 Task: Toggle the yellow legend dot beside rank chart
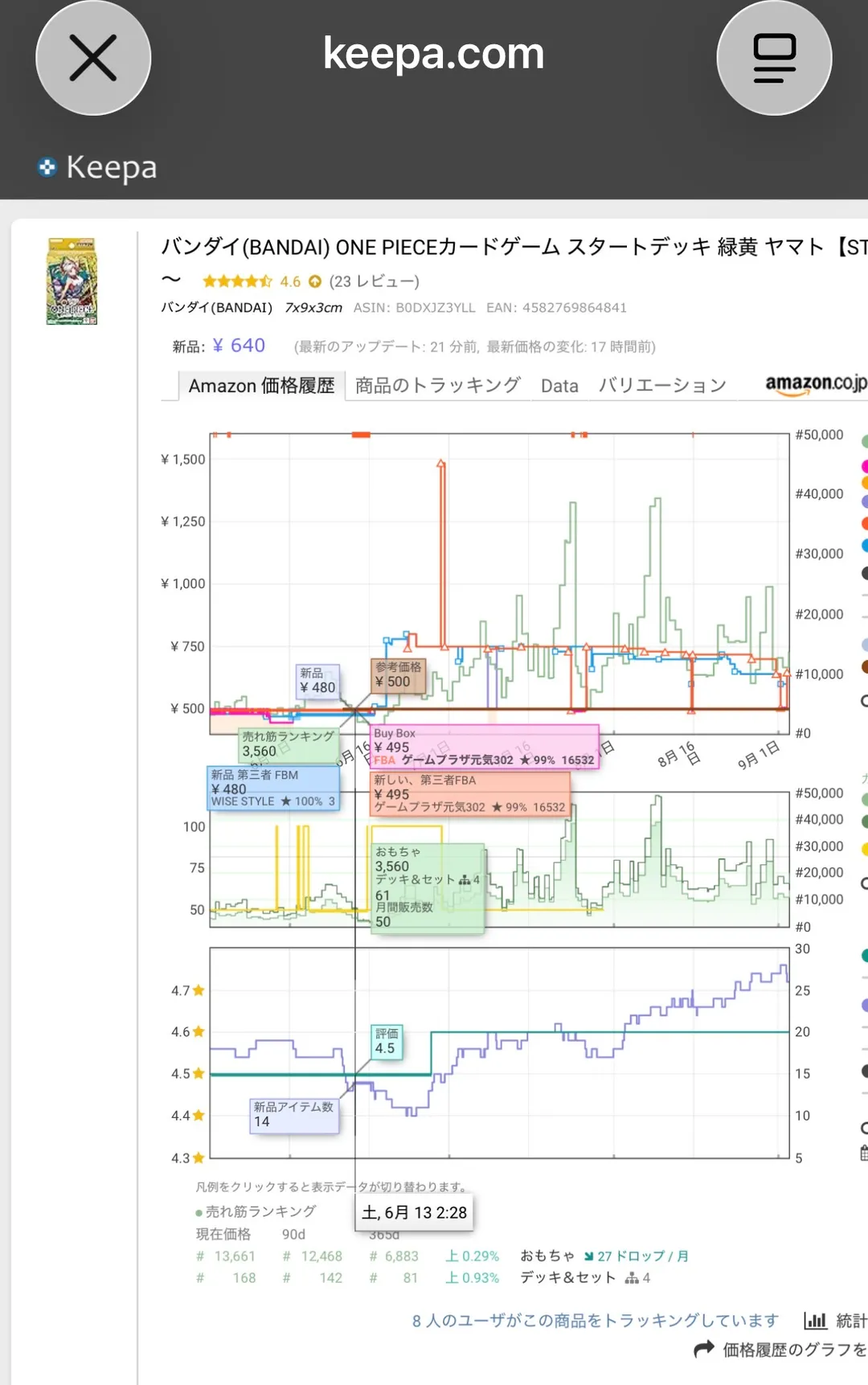point(865,850)
